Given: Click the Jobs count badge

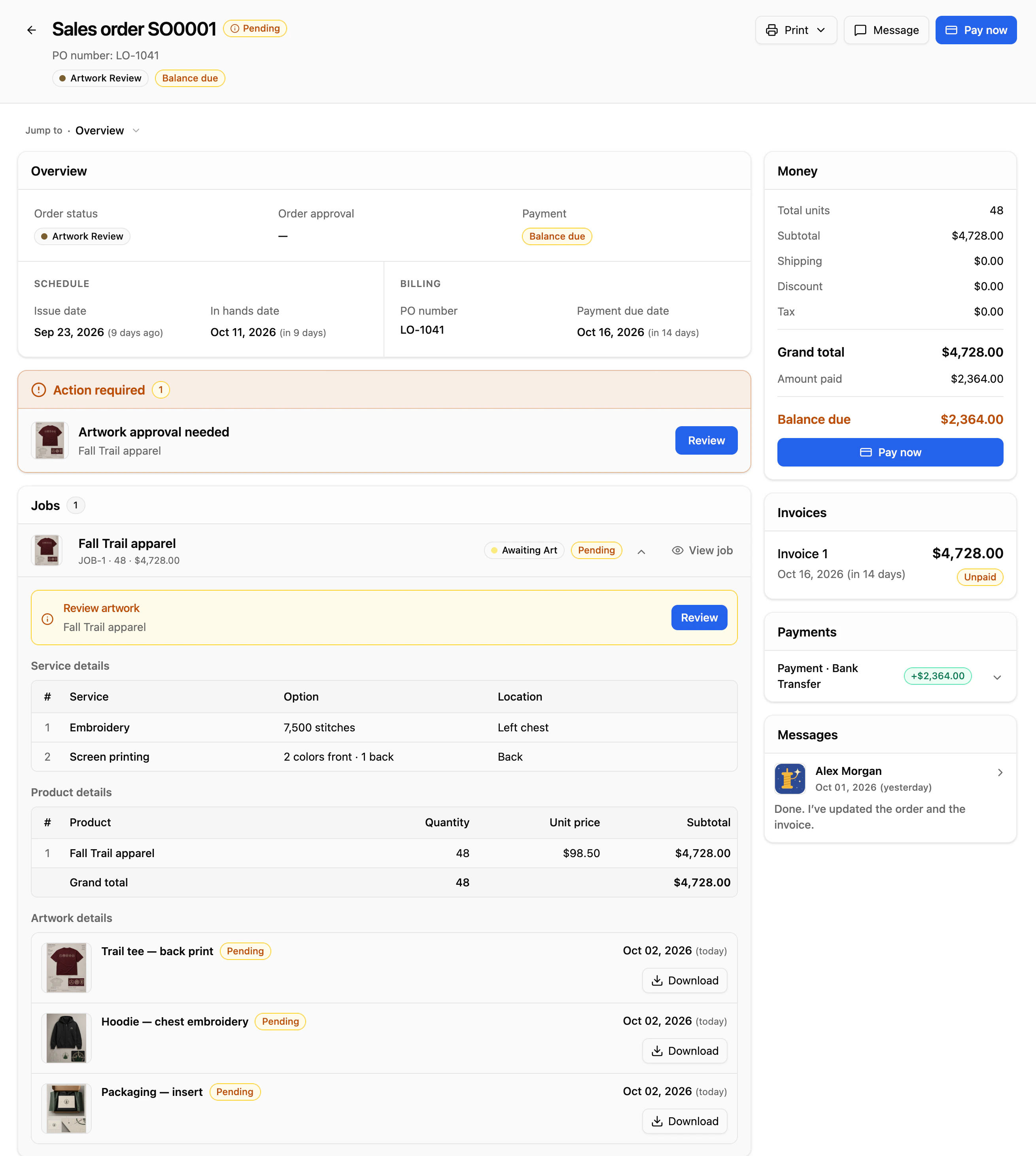Looking at the screenshot, I should [x=76, y=505].
